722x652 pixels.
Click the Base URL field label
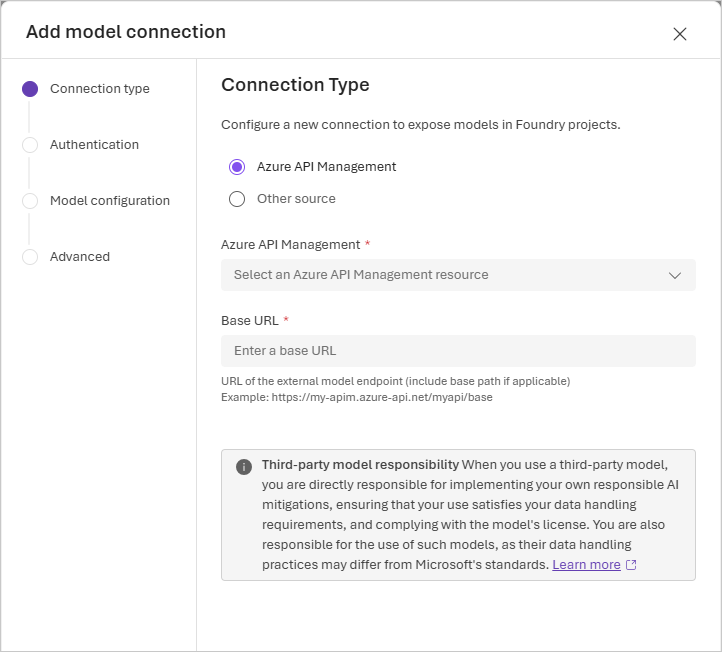[250, 320]
